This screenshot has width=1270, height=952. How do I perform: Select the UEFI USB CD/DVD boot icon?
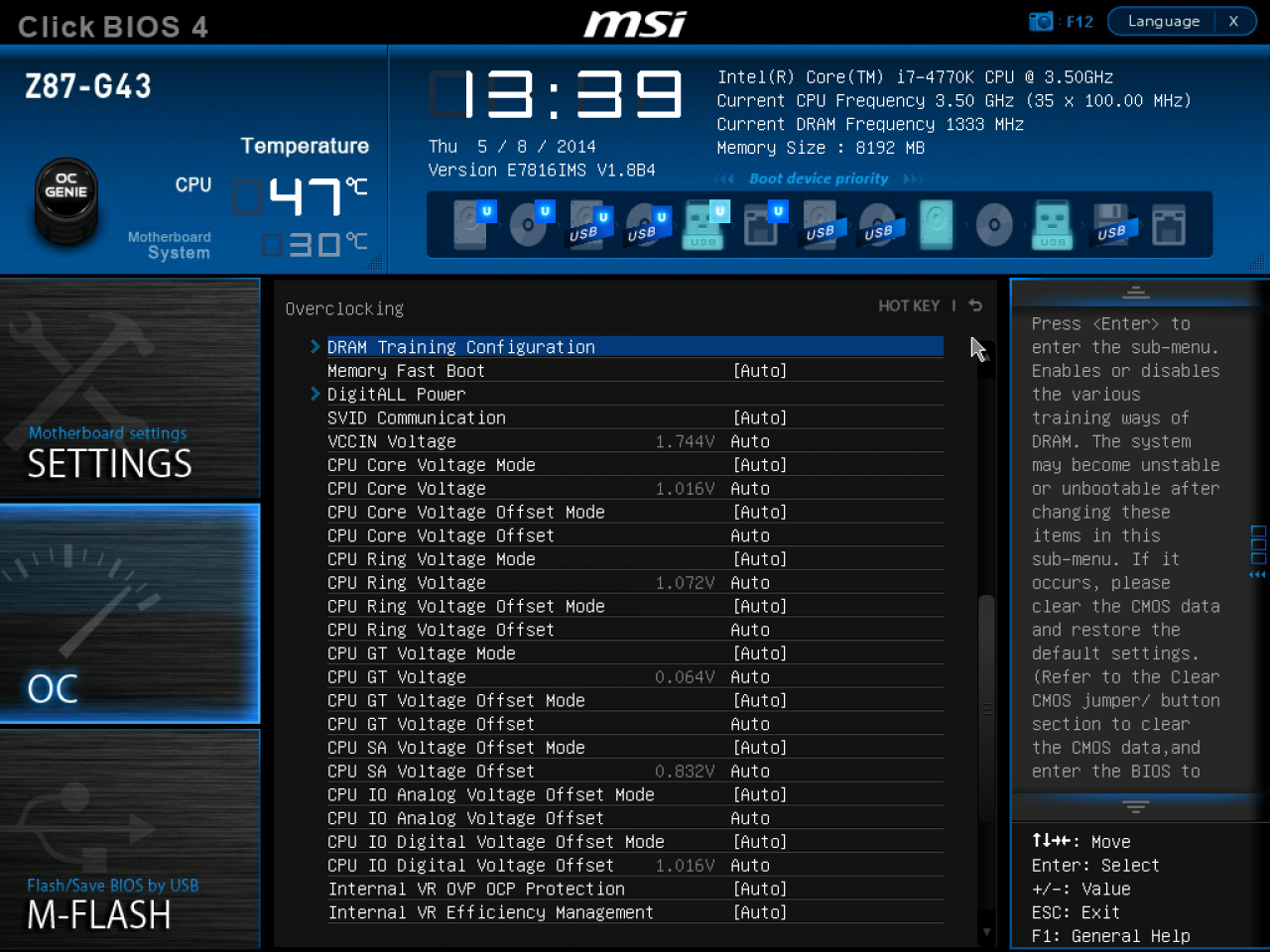pos(647,225)
